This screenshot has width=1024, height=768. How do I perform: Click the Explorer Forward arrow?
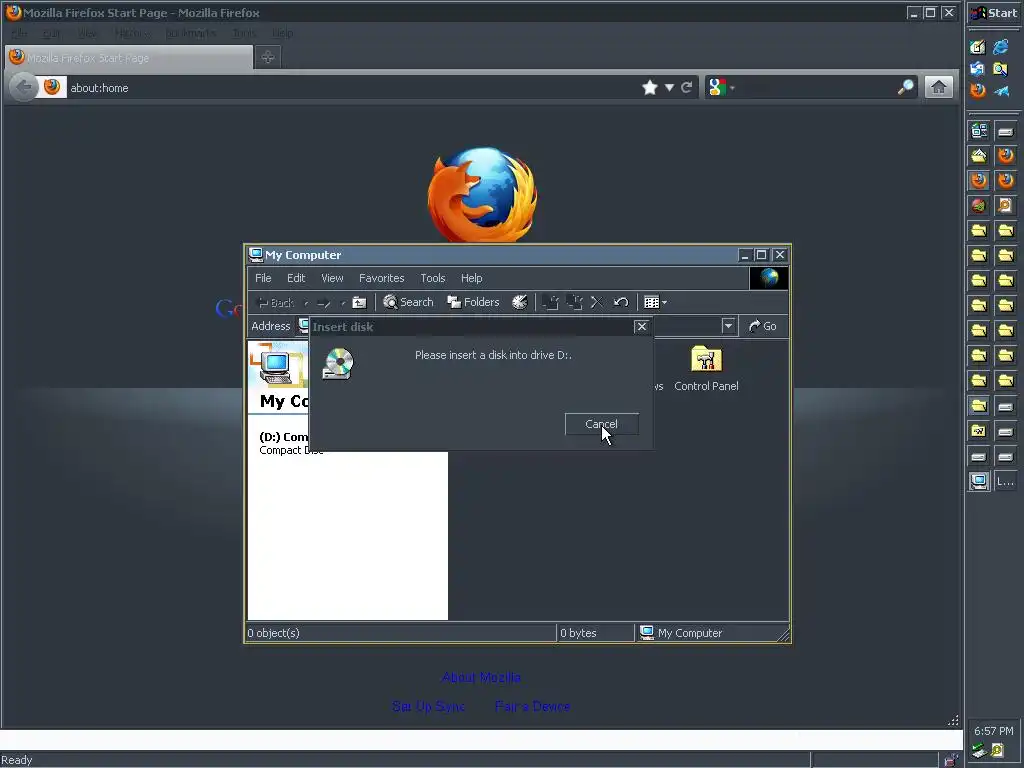click(323, 303)
